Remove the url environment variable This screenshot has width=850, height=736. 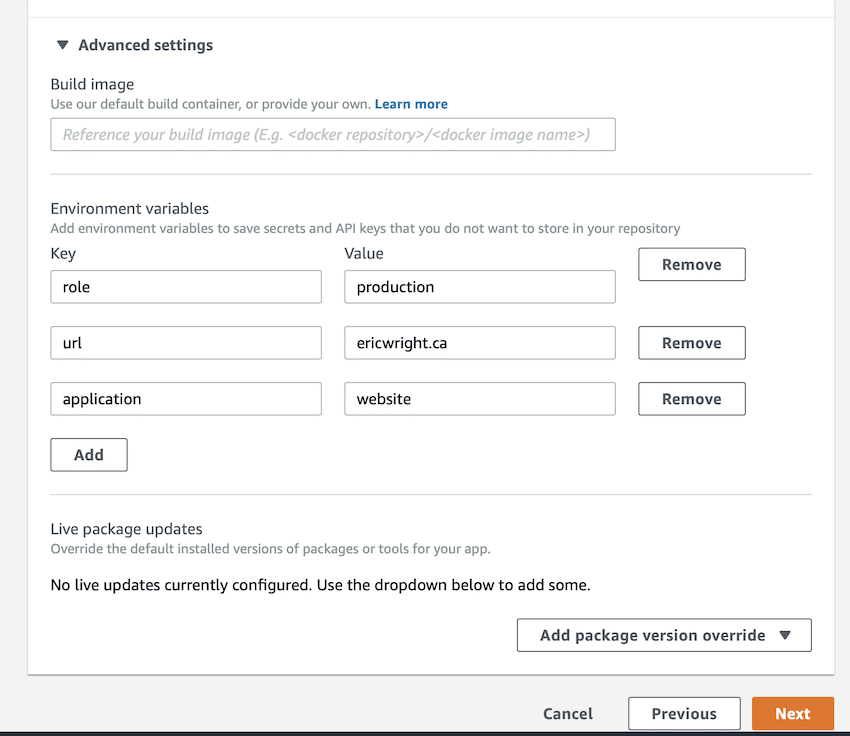[x=691, y=343]
